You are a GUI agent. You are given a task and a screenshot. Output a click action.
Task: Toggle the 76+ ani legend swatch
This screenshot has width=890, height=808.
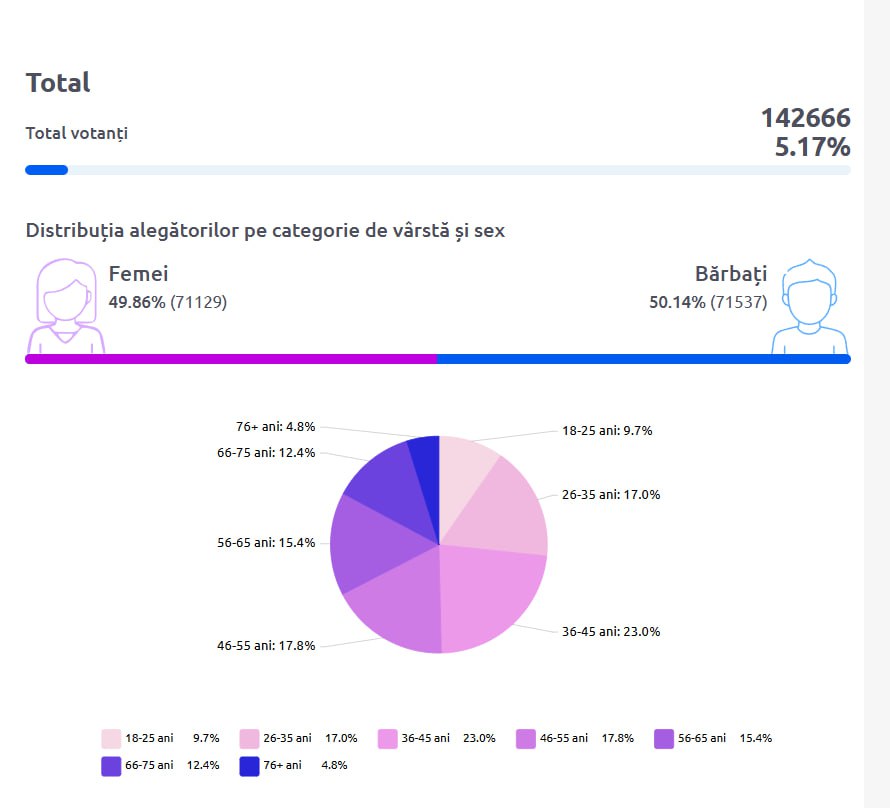click(x=249, y=766)
